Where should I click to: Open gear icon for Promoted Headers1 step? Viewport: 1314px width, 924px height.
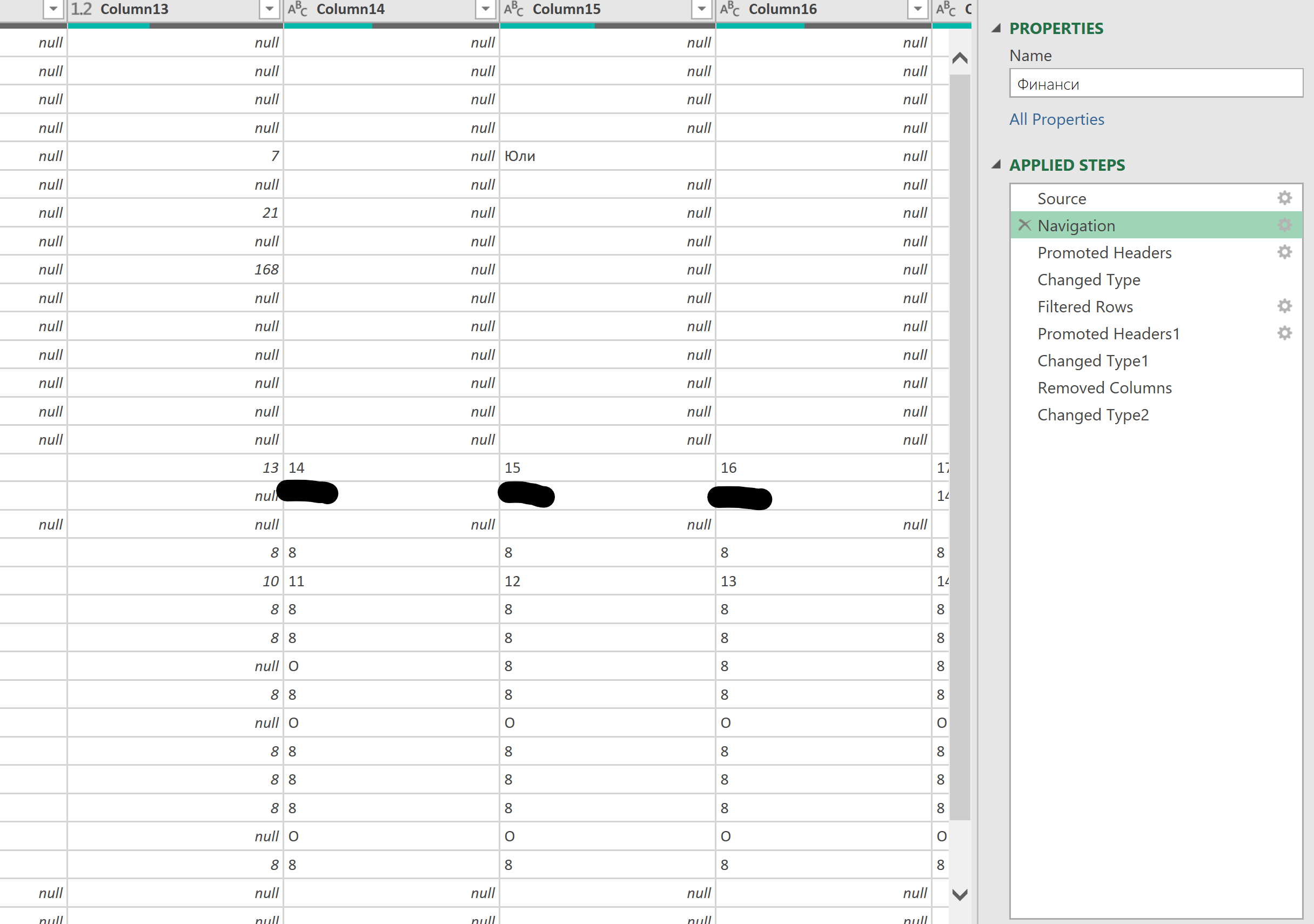1284,333
